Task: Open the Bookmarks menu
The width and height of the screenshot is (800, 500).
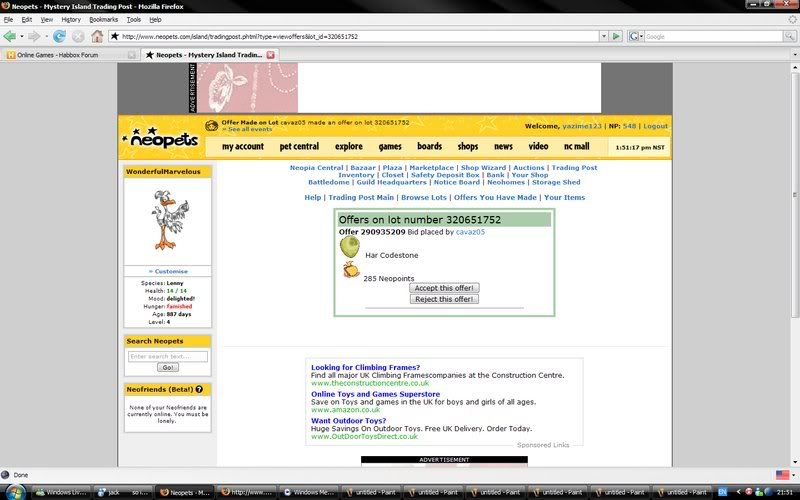Action: (x=103, y=19)
